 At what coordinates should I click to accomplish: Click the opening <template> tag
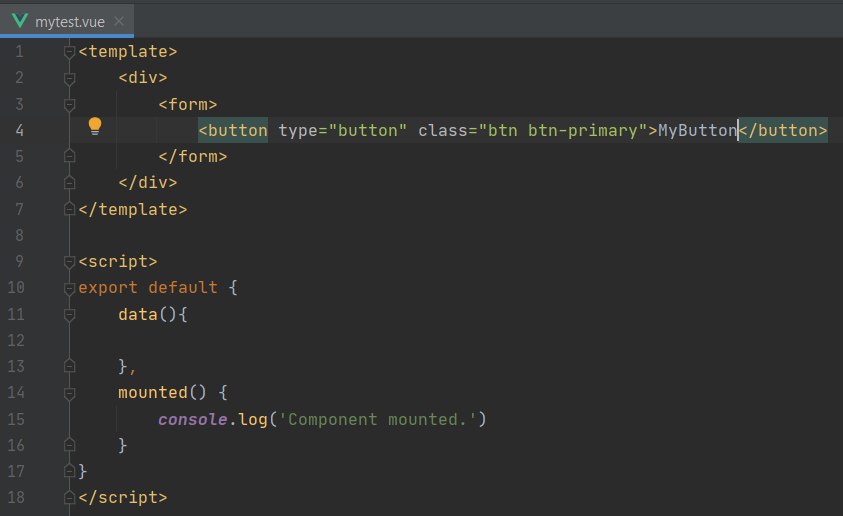(128, 52)
